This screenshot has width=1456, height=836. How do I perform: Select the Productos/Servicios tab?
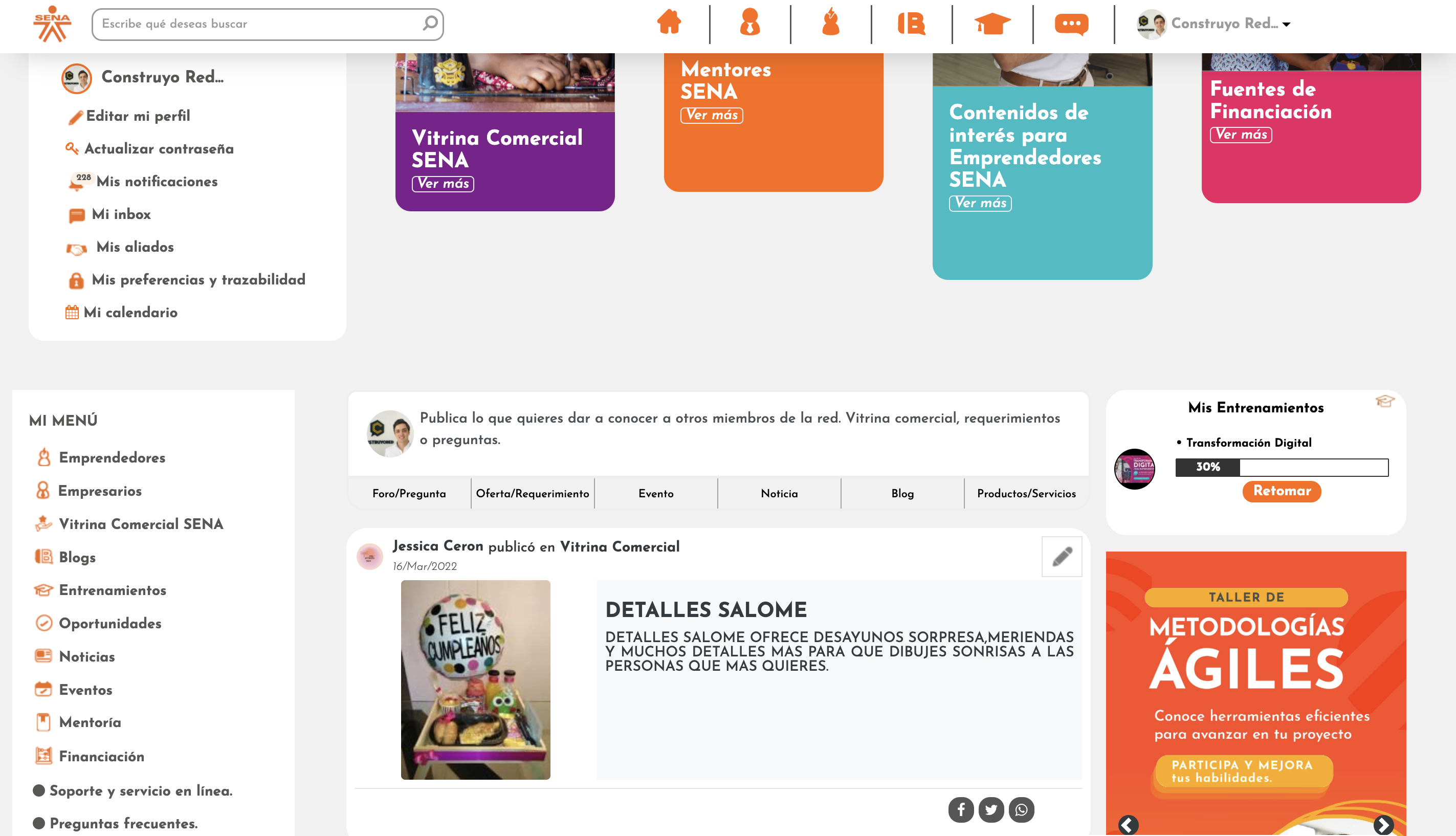1026,493
